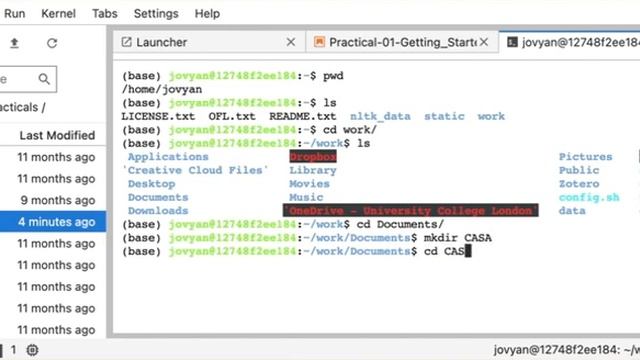Click the '/home/jovyan' output line
Image resolution: width=640 pixels, height=360 pixels.
pos(162,89)
